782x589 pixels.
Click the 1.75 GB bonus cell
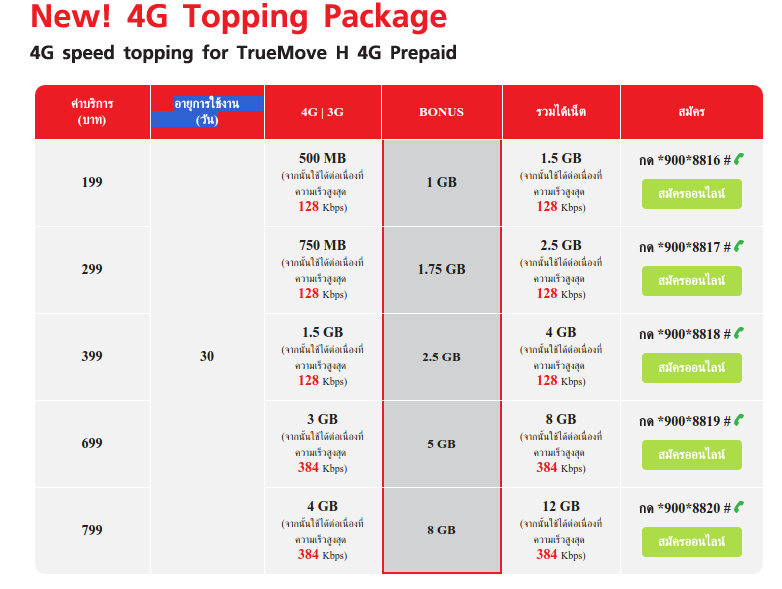pyautogui.click(x=441, y=269)
